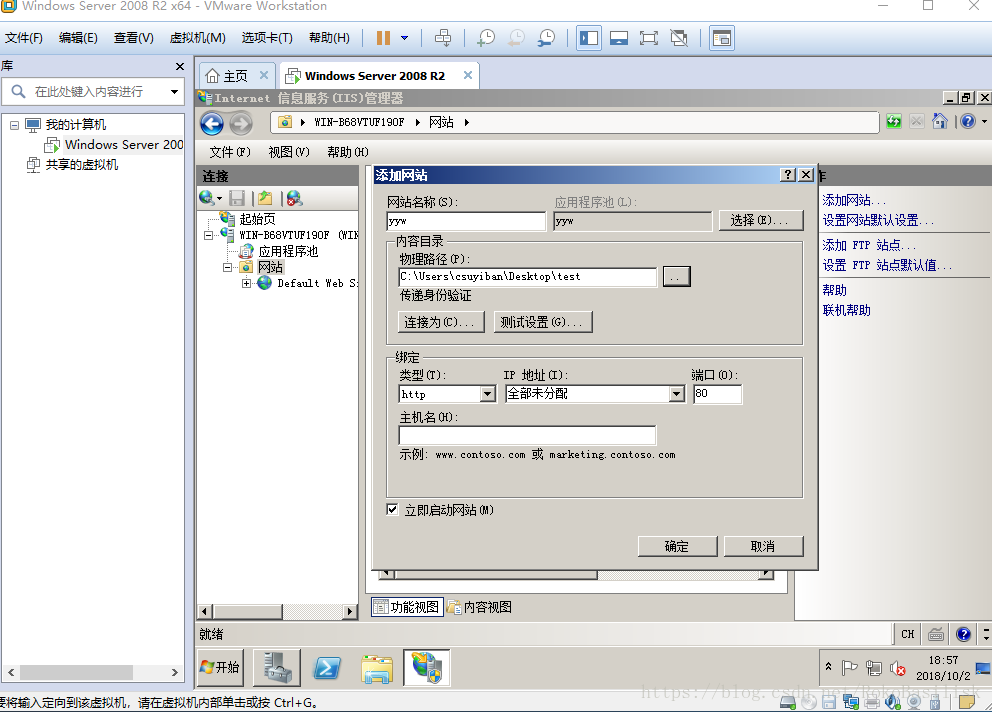Image resolution: width=992 pixels, height=712 pixels.
Task: Collapse the WIN-B68VTUF190F server node
Action: coord(208,235)
